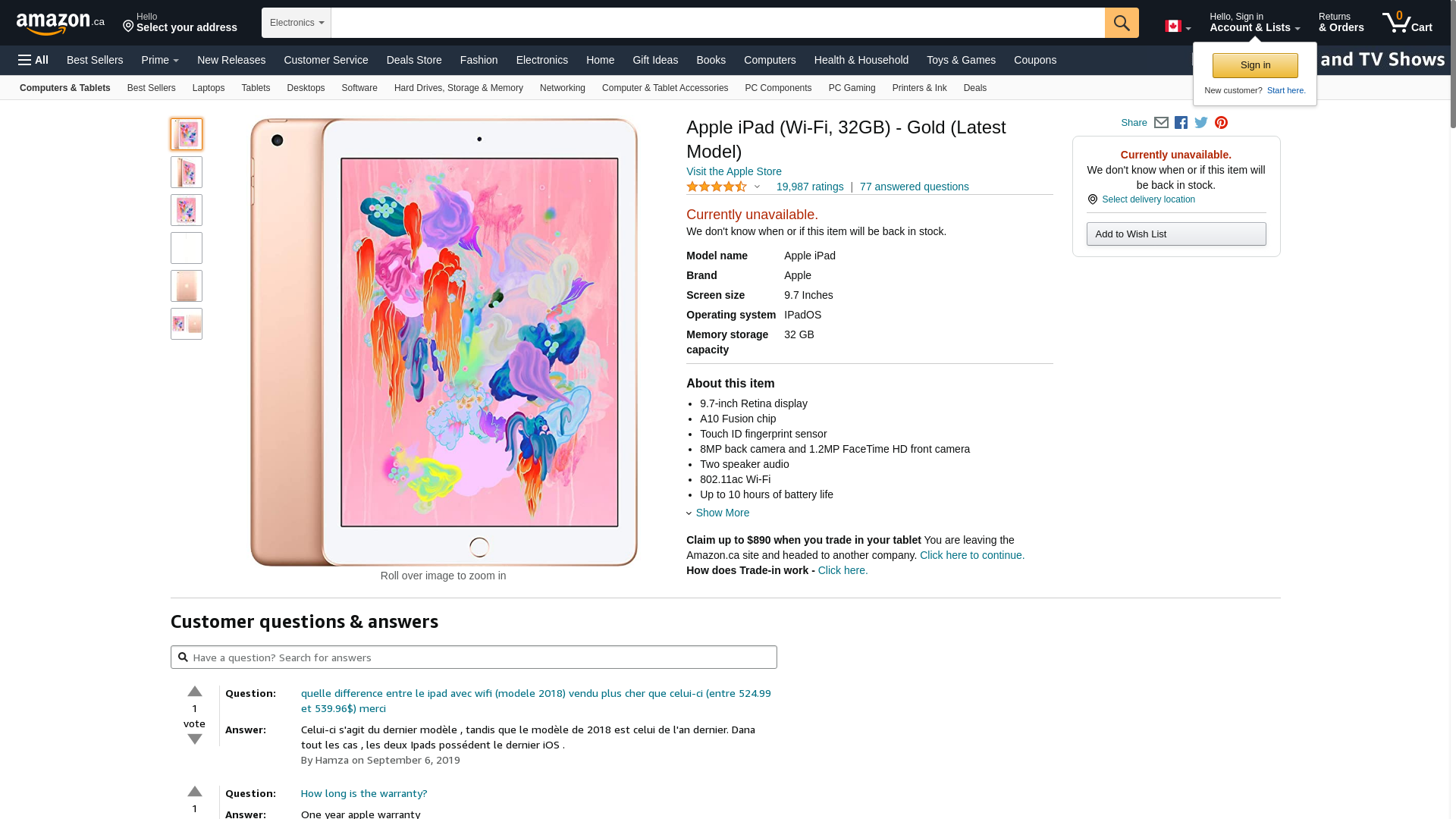Upvote the first customer question
1456x819 pixels.
pos(195,692)
